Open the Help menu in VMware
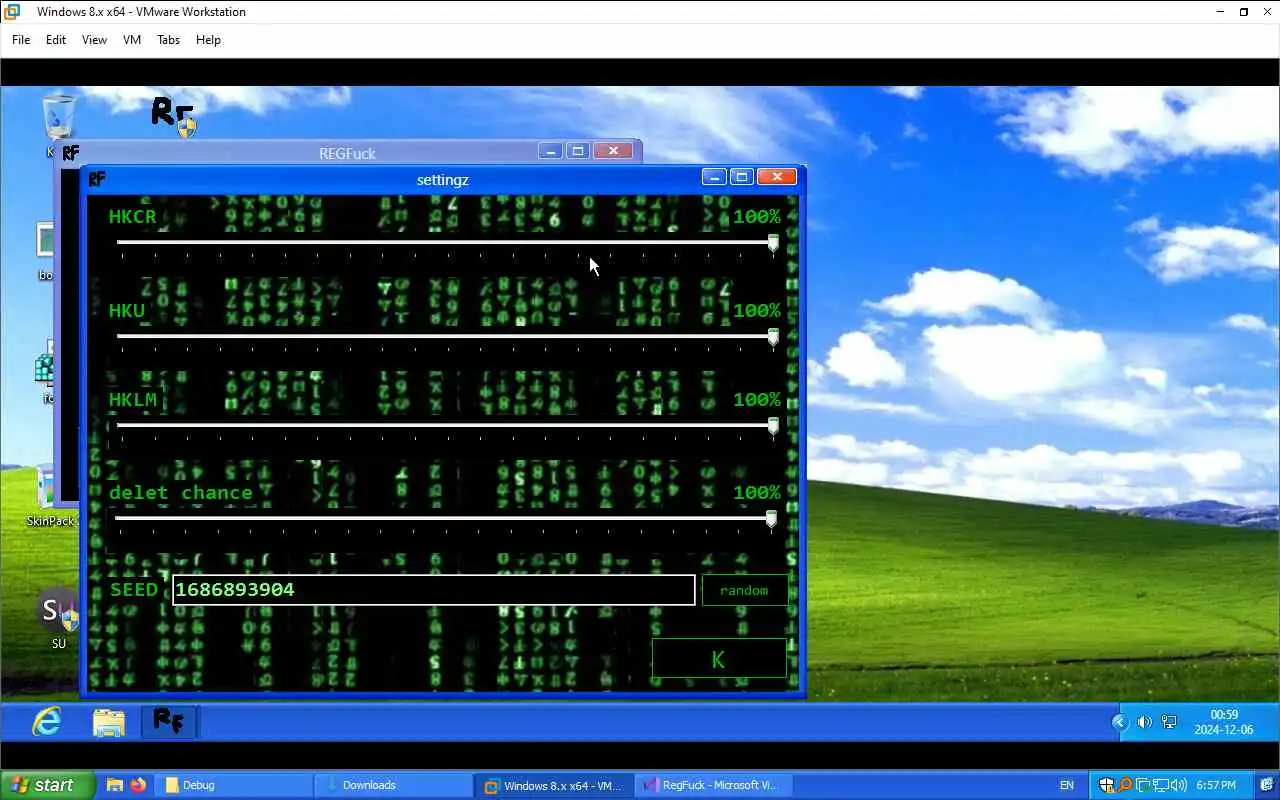Viewport: 1280px width, 800px height. 208,40
